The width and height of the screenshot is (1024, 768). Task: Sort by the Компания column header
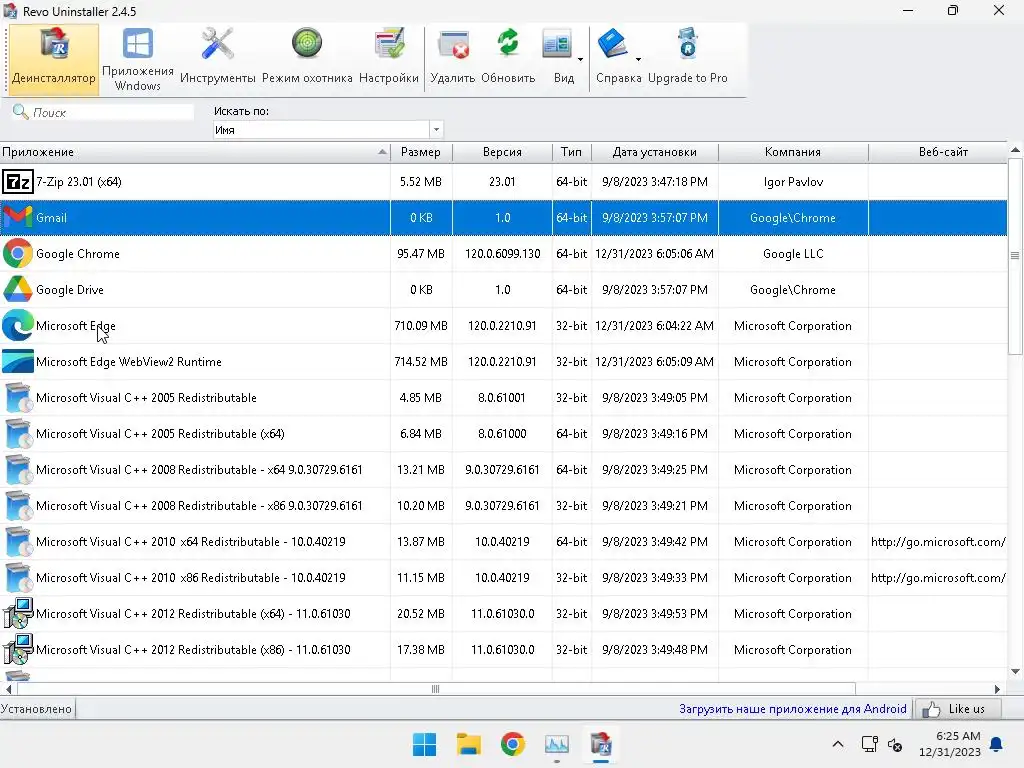[793, 152]
